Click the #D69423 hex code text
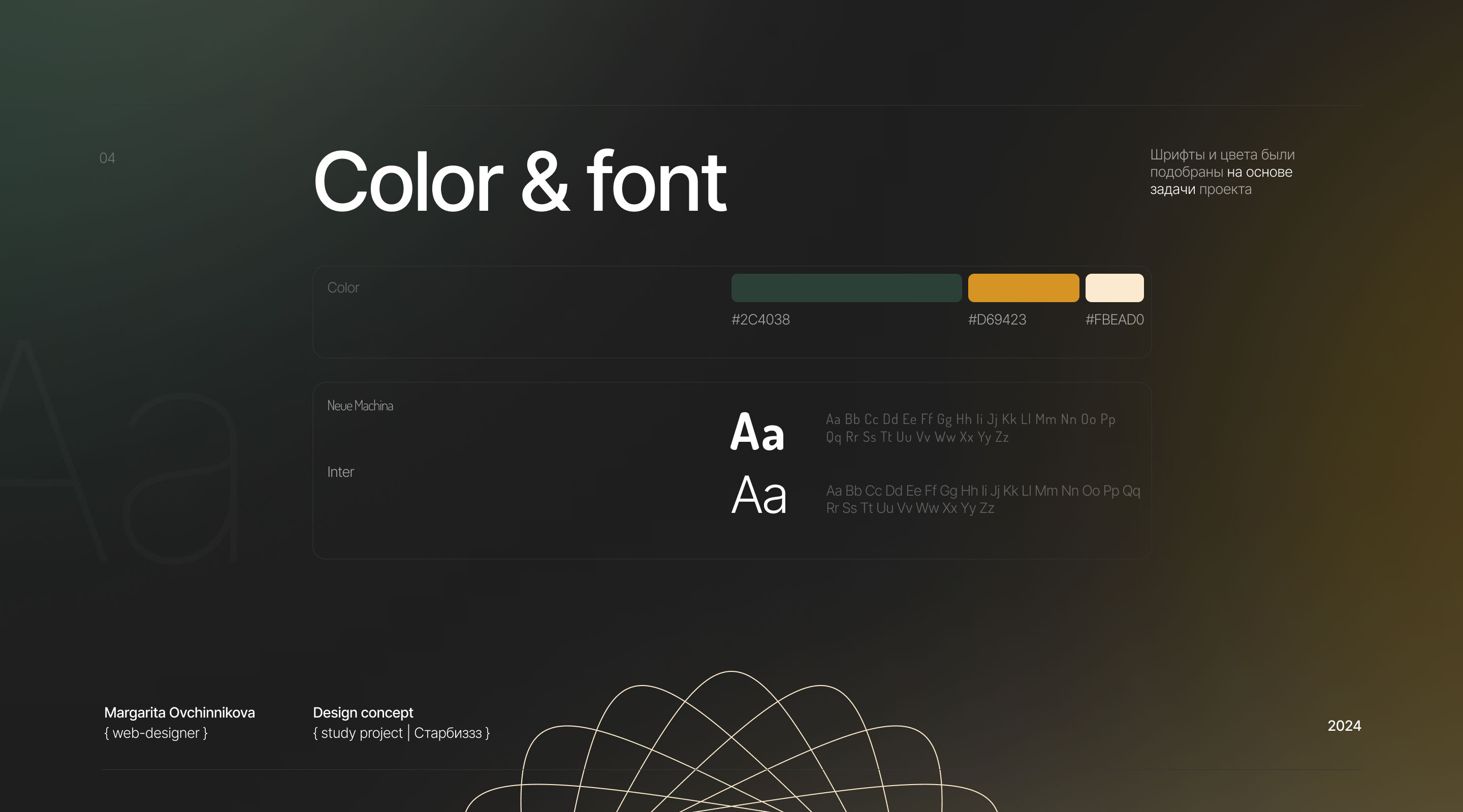1463x812 pixels. pyautogui.click(x=997, y=320)
